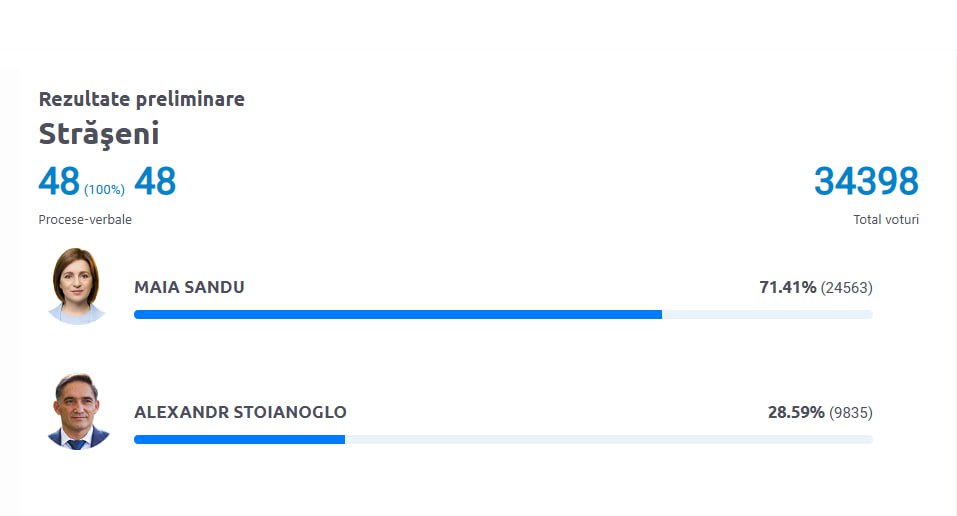The image size is (957, 516).
Task: Click the 34398 total votes number
Action: (x=866, y=181)
